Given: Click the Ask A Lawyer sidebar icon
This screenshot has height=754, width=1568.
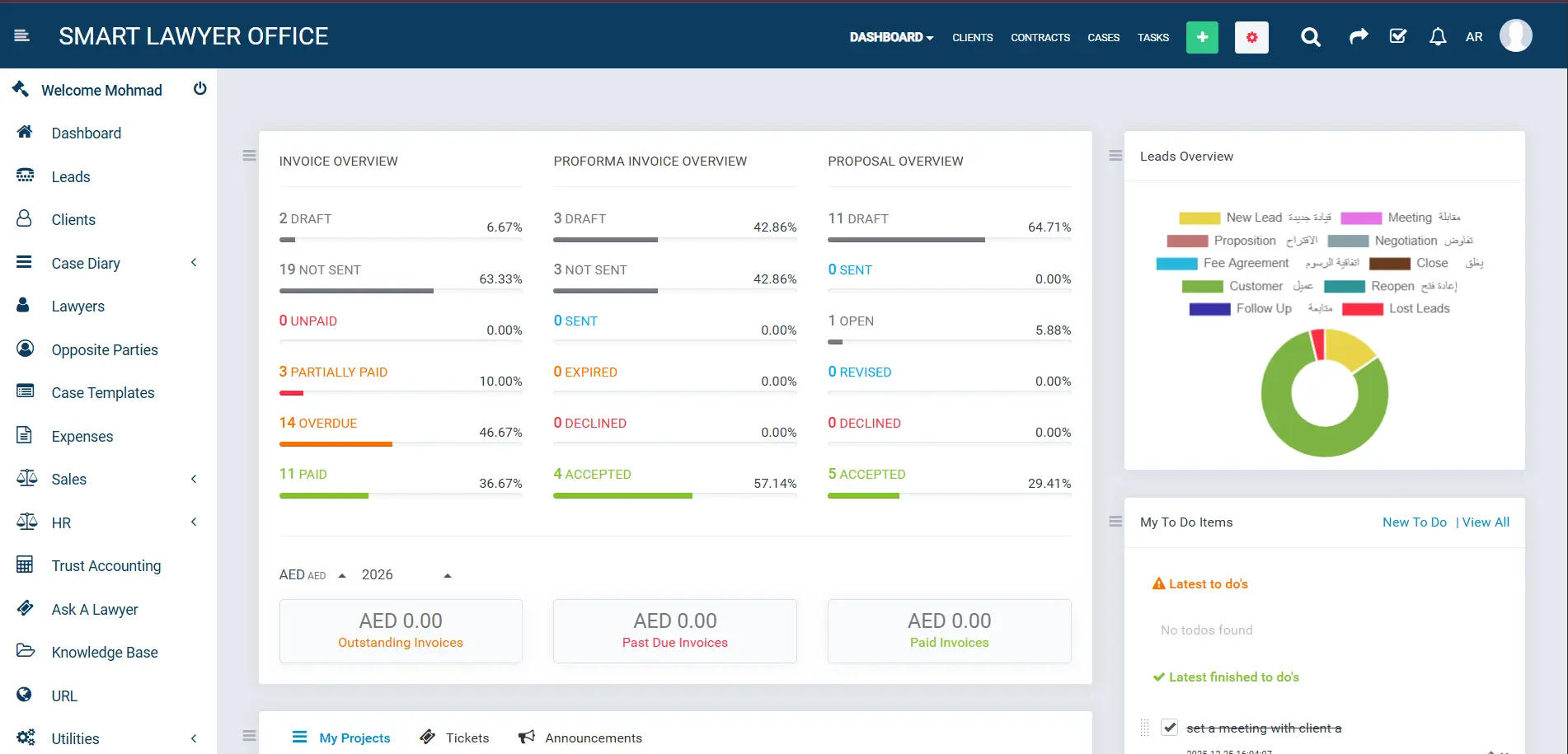Looking at the screenshot, I should click(26, 609).
